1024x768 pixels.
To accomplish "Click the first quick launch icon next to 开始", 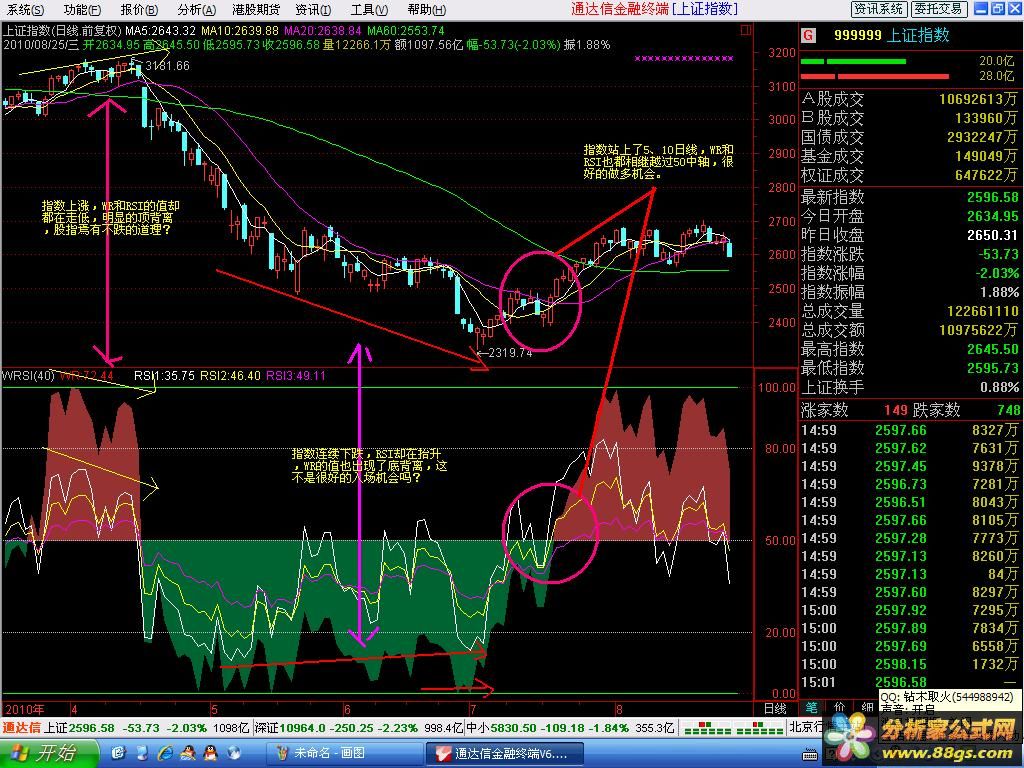I will [x=118, y=753].
